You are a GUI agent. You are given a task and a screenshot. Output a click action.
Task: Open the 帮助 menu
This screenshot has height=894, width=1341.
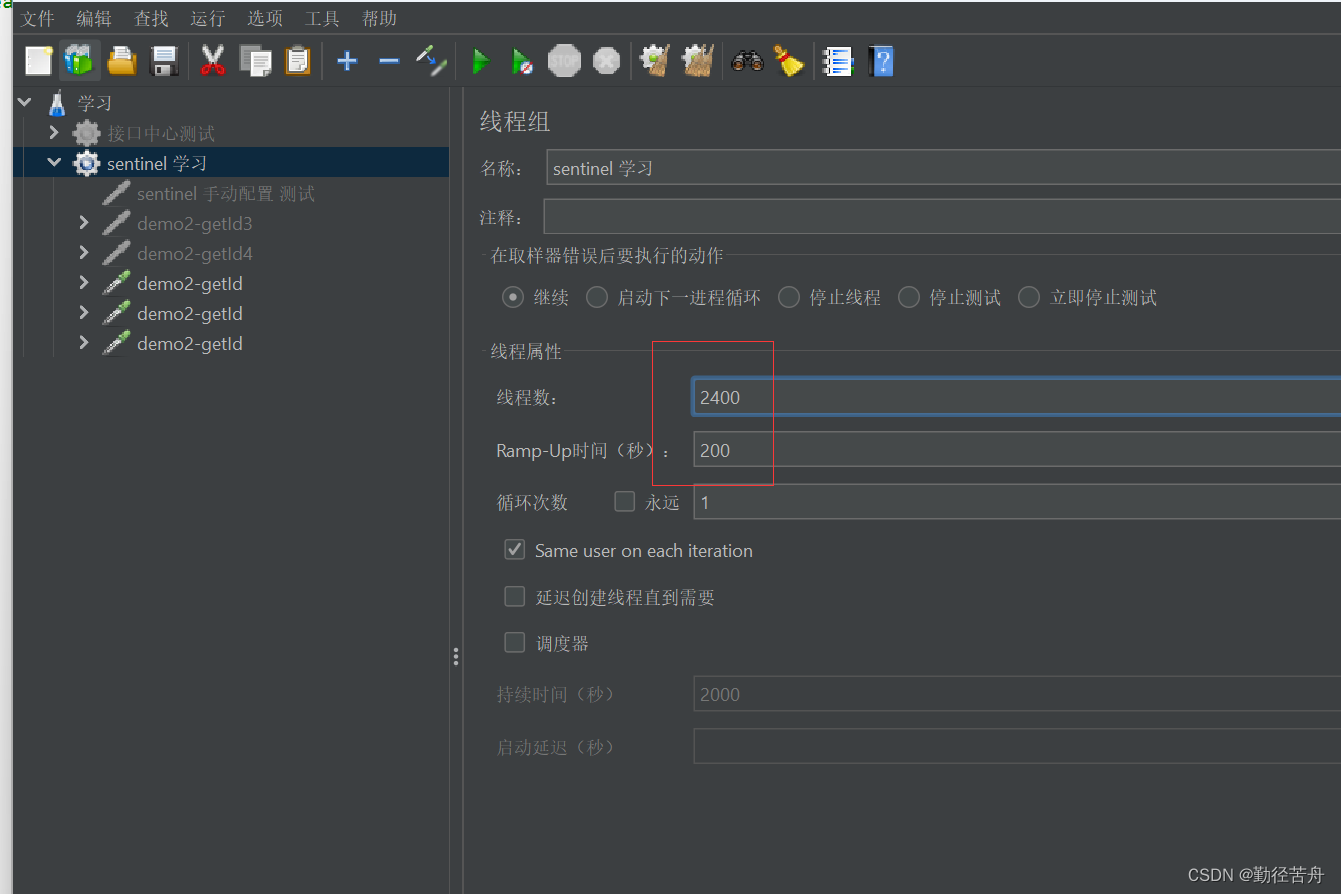tap(380, 18)
